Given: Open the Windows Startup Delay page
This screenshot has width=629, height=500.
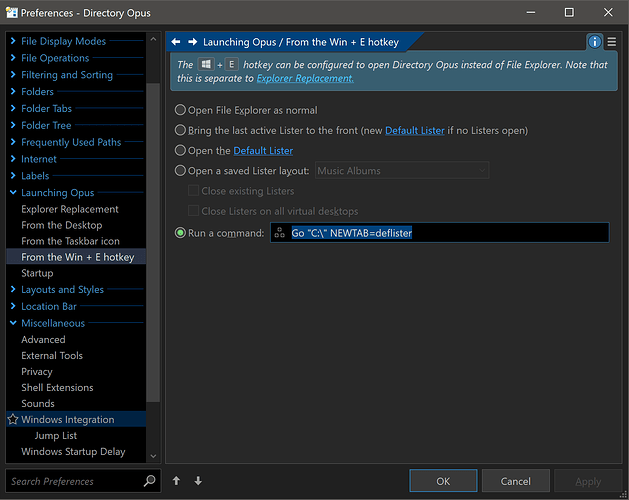Looking at the screenshot, I should 73,451.
